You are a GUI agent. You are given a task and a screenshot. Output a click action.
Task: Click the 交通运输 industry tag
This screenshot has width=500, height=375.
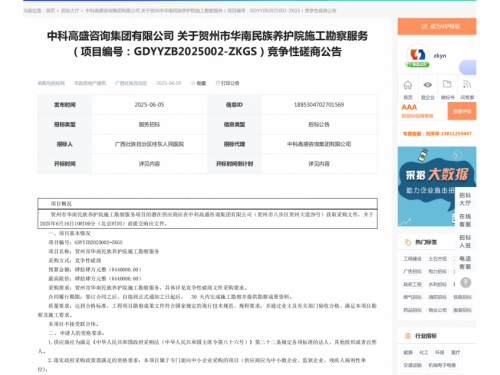click(412, 365)
